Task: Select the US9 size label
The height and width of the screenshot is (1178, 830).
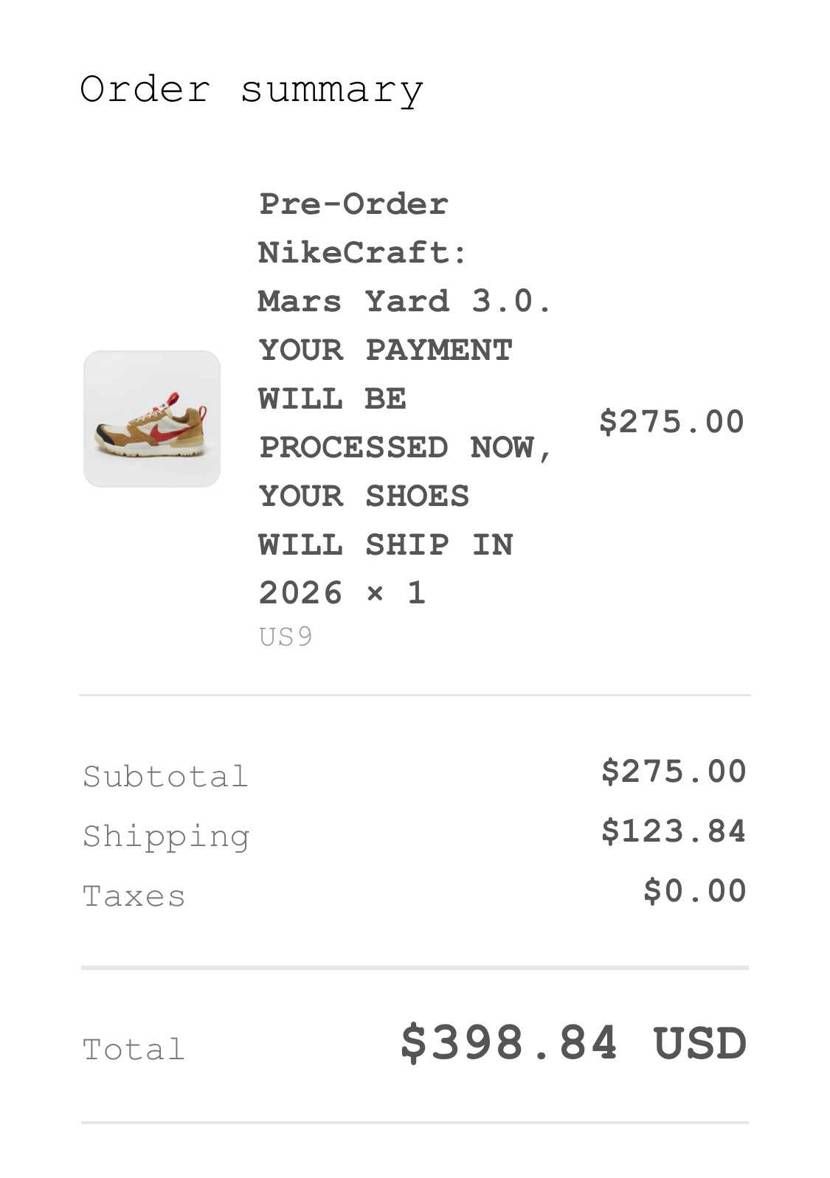Action: coord(285,637)
